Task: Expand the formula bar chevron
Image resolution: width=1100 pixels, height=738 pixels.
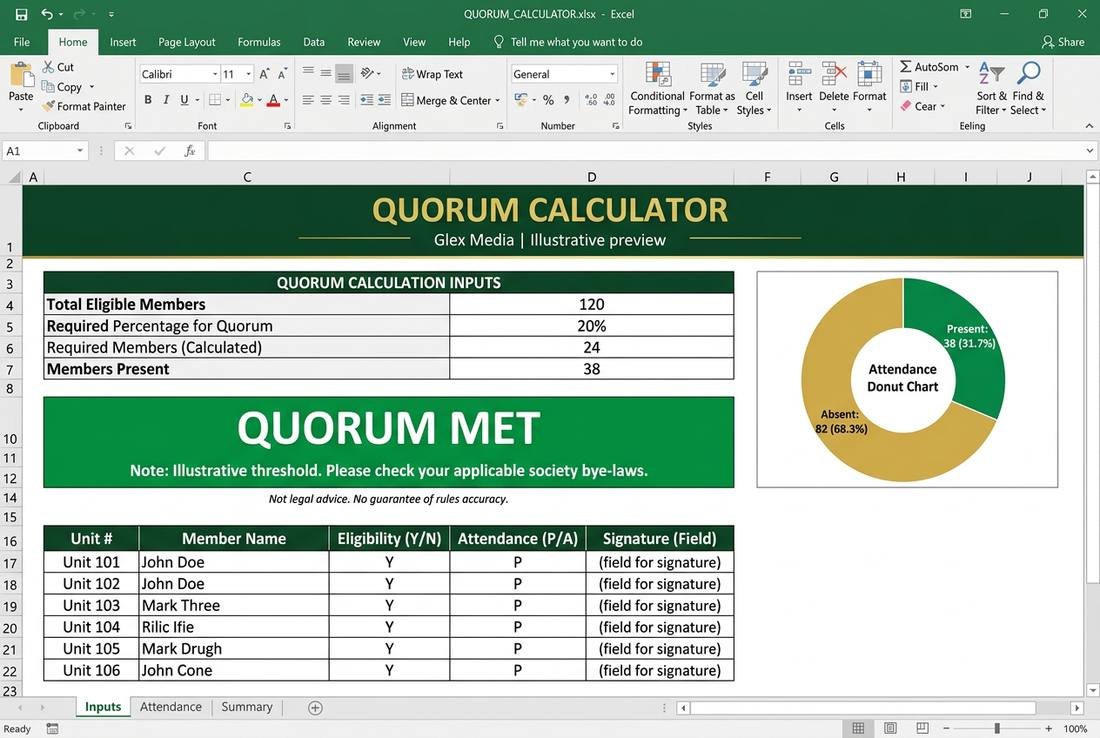Action: tap(1089, 150)
